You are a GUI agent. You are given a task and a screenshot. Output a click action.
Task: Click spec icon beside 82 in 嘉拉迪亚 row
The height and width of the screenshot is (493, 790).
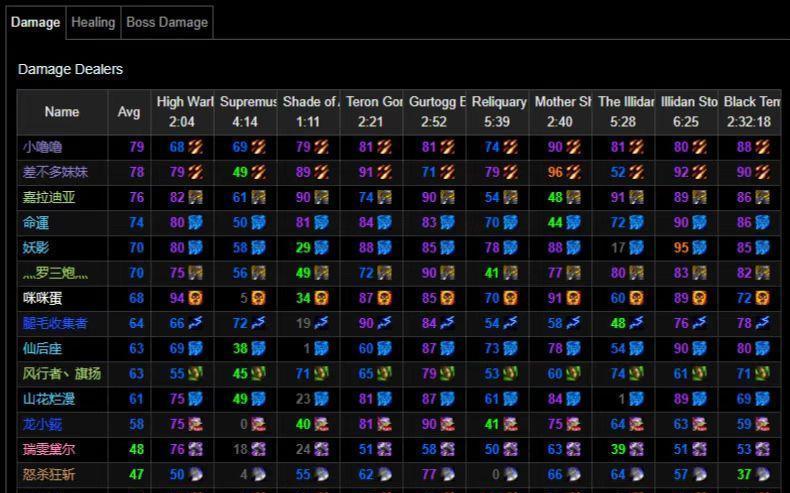pos(195,197)
